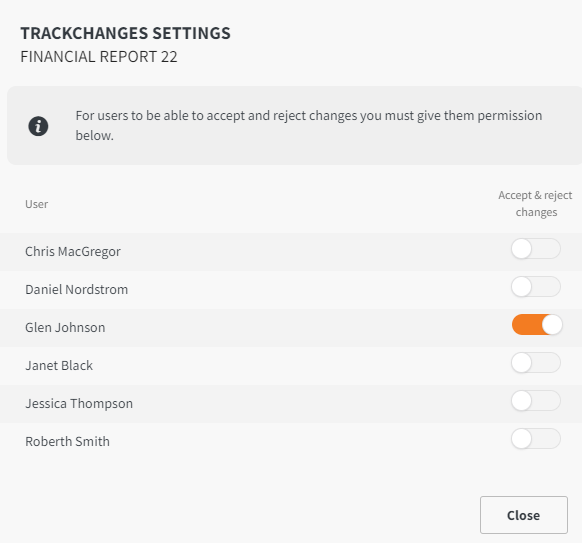The height and width of the screenshot is (543, 582).
Task: Click the Accept & reject changes header
Action: [x=536, y=204]
